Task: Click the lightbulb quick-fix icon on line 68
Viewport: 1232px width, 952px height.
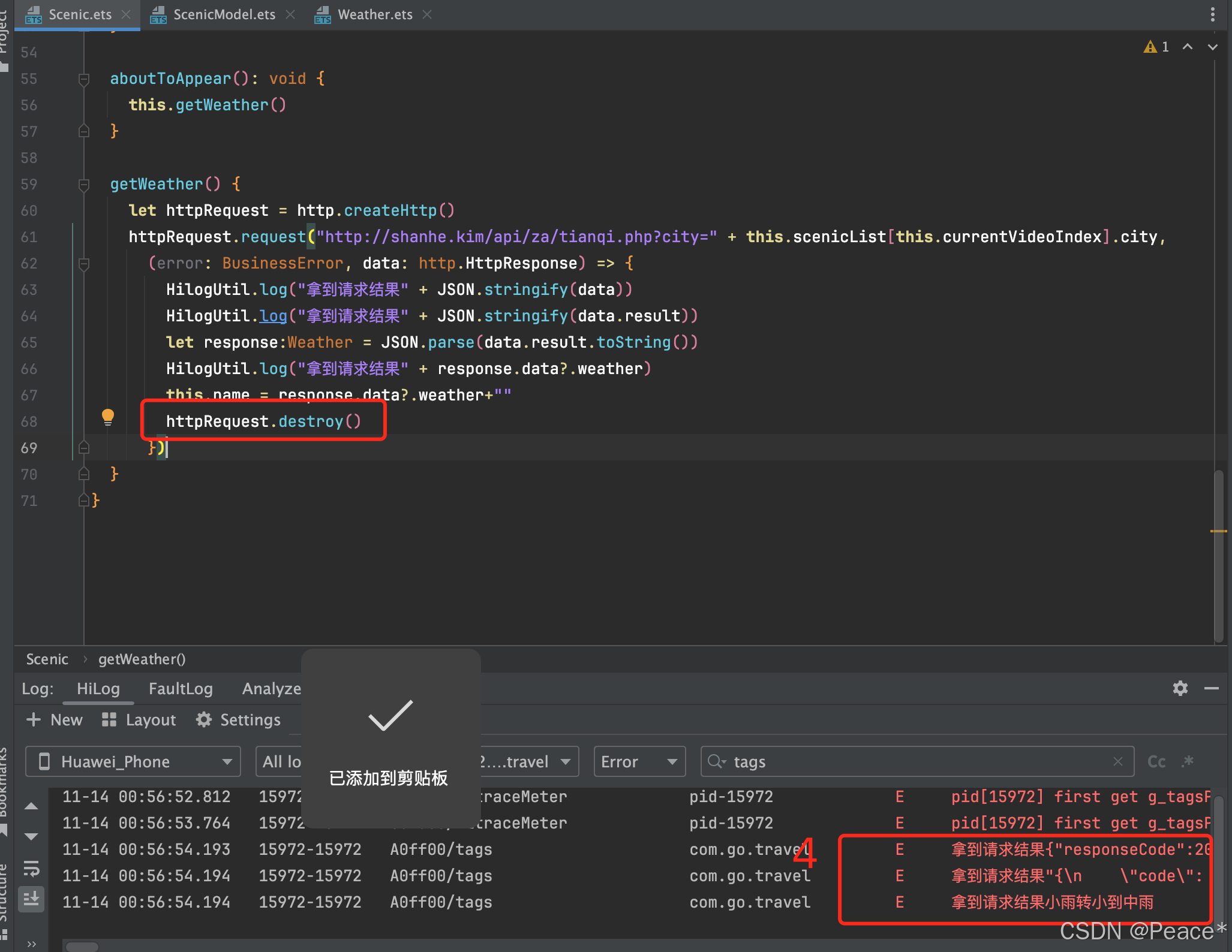Action: point(108,417)
